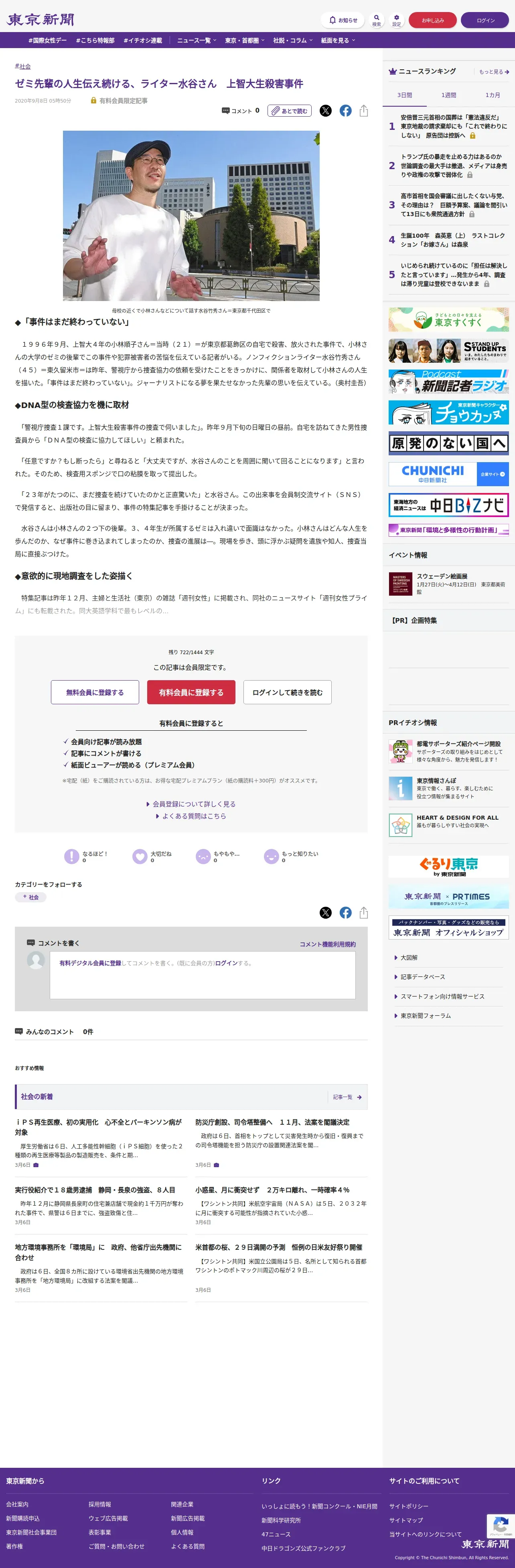This screenshot has width=515, height=1568.
Task: Open the #社会 tag above headline
Action: (x=22, y=67)
